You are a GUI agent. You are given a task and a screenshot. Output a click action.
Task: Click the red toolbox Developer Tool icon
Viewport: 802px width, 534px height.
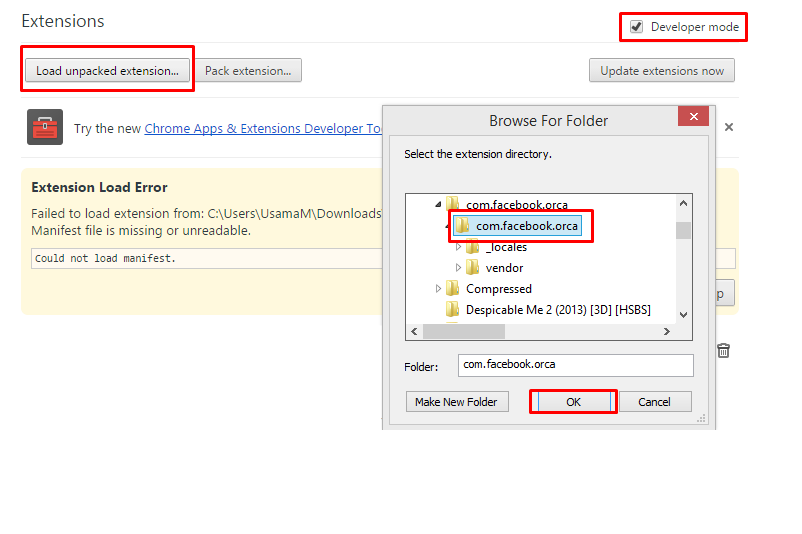45,128
